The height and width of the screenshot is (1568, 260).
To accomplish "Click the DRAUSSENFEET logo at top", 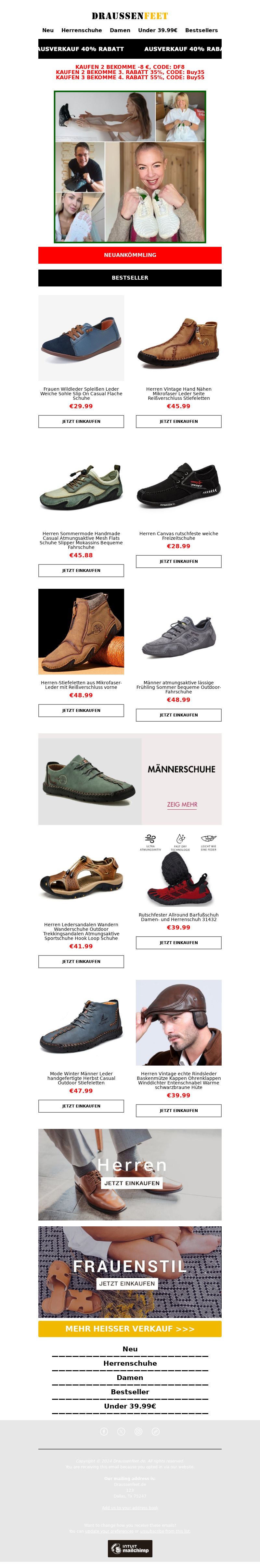I will pyautogui.click(x=130, y=16).
